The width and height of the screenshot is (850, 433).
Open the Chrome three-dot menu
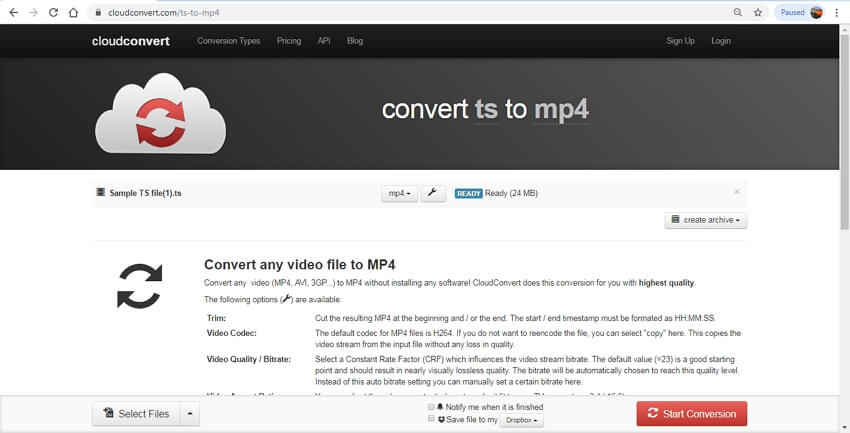tap(837, 12)
